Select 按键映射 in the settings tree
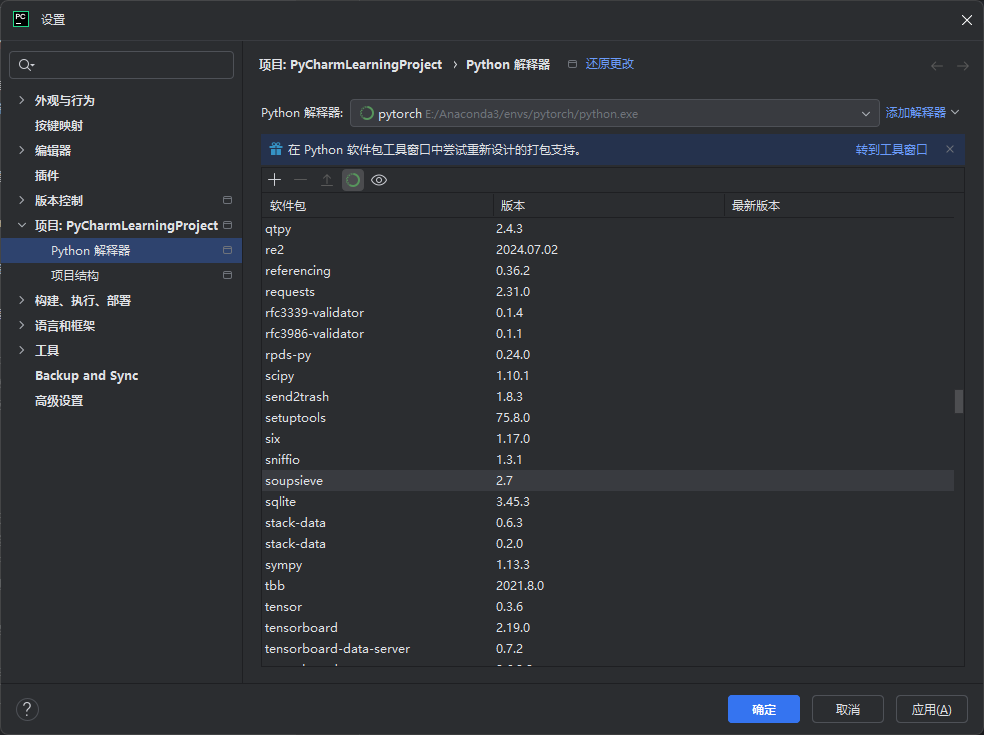This screenshot has height=735, width=984. [58, 126]
